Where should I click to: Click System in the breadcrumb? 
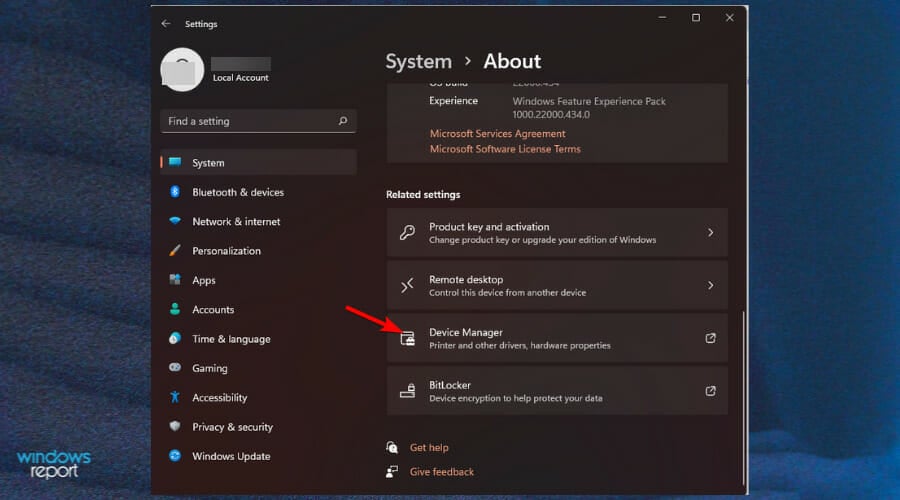pyautogui.click(x=418, y=61)
